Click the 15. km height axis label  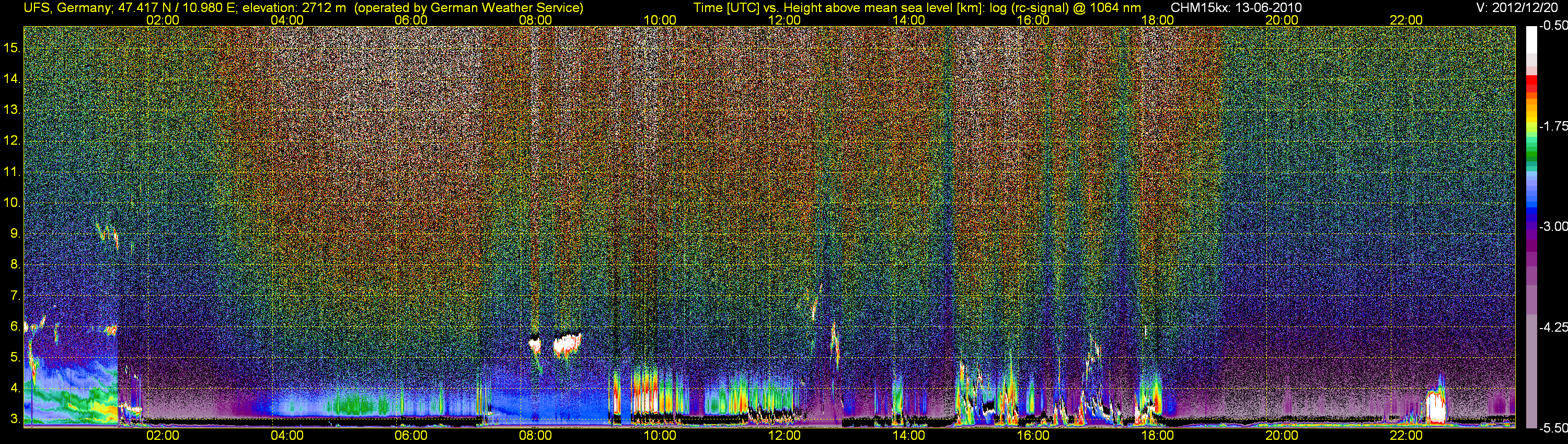pos(11,48)
